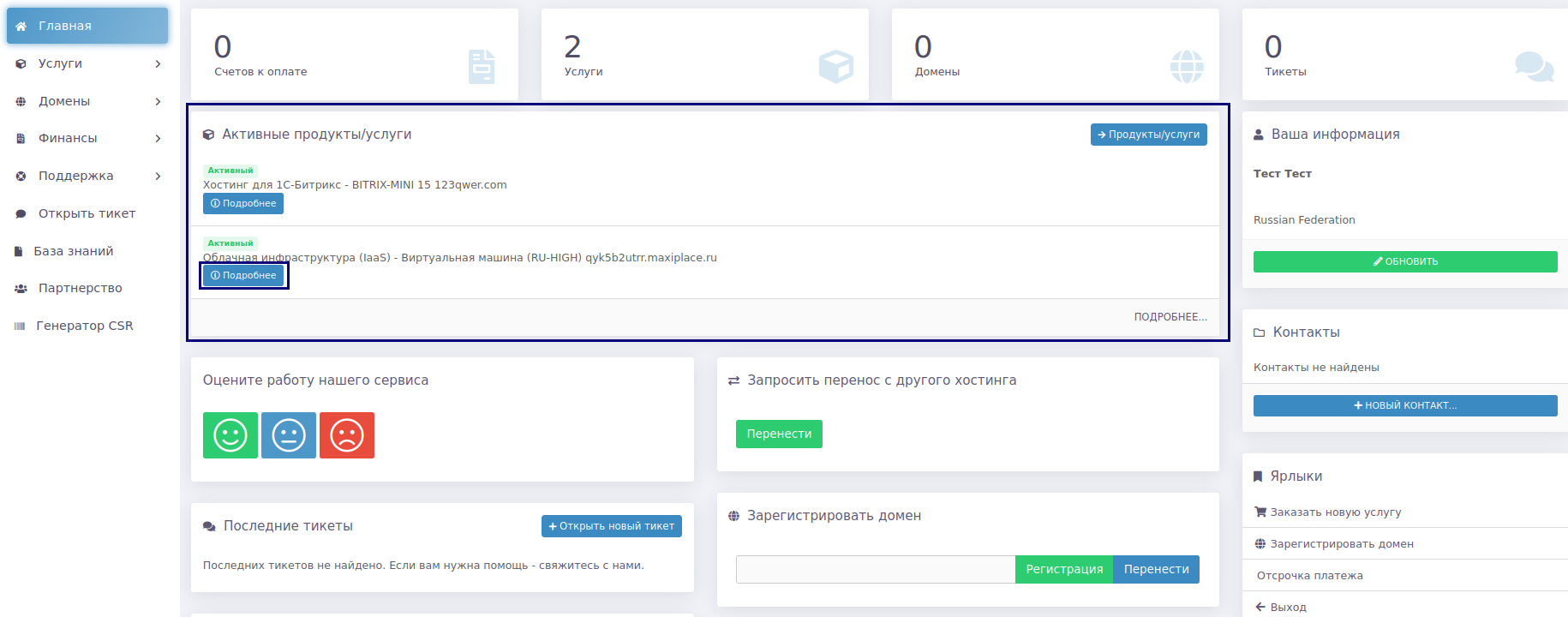Screen dimensions: 1568x617
Task: Click the user icon beside Ваша информация
Action: (x=1259, y=135)
